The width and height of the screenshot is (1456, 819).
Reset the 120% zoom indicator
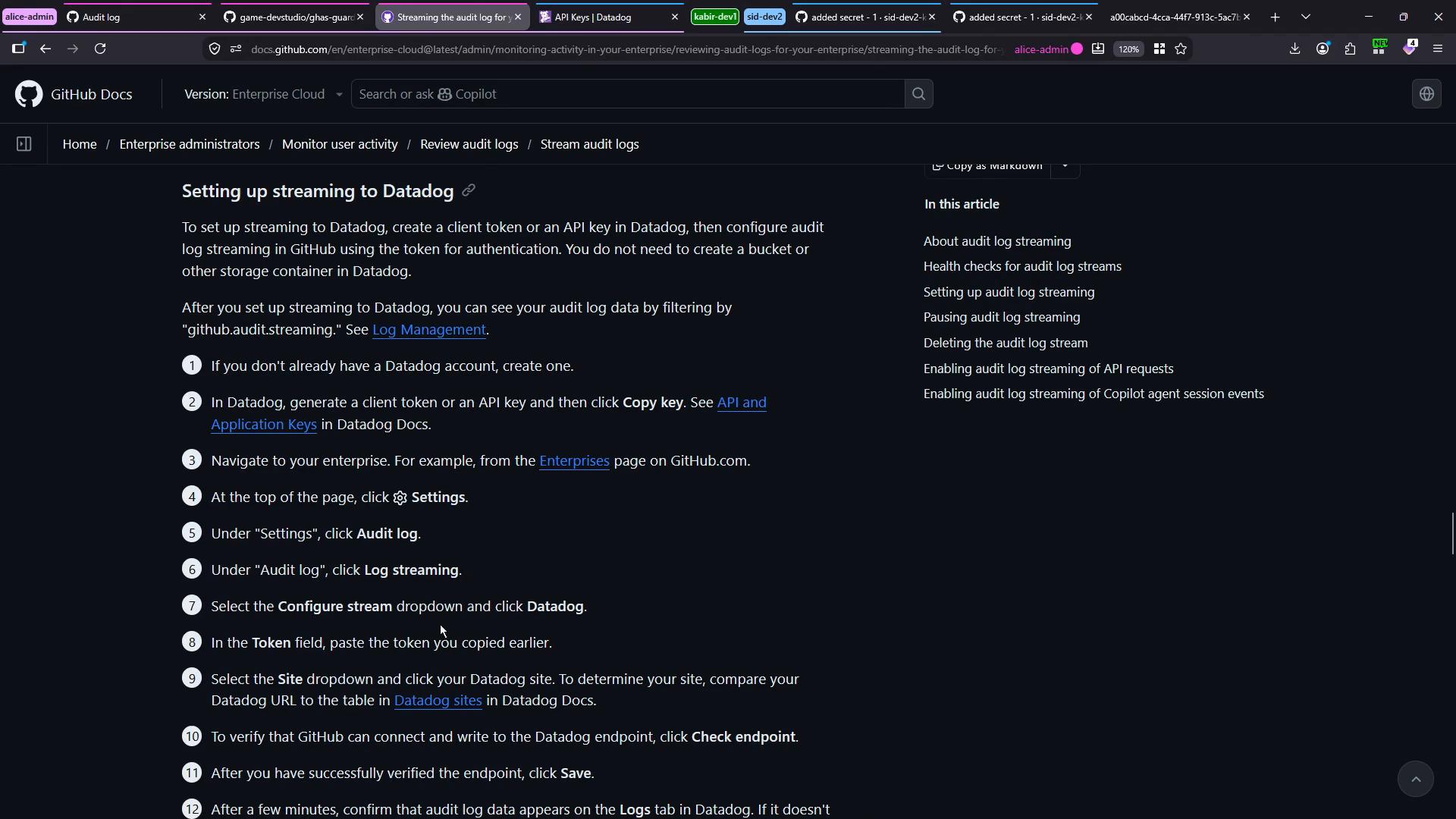1128,49
